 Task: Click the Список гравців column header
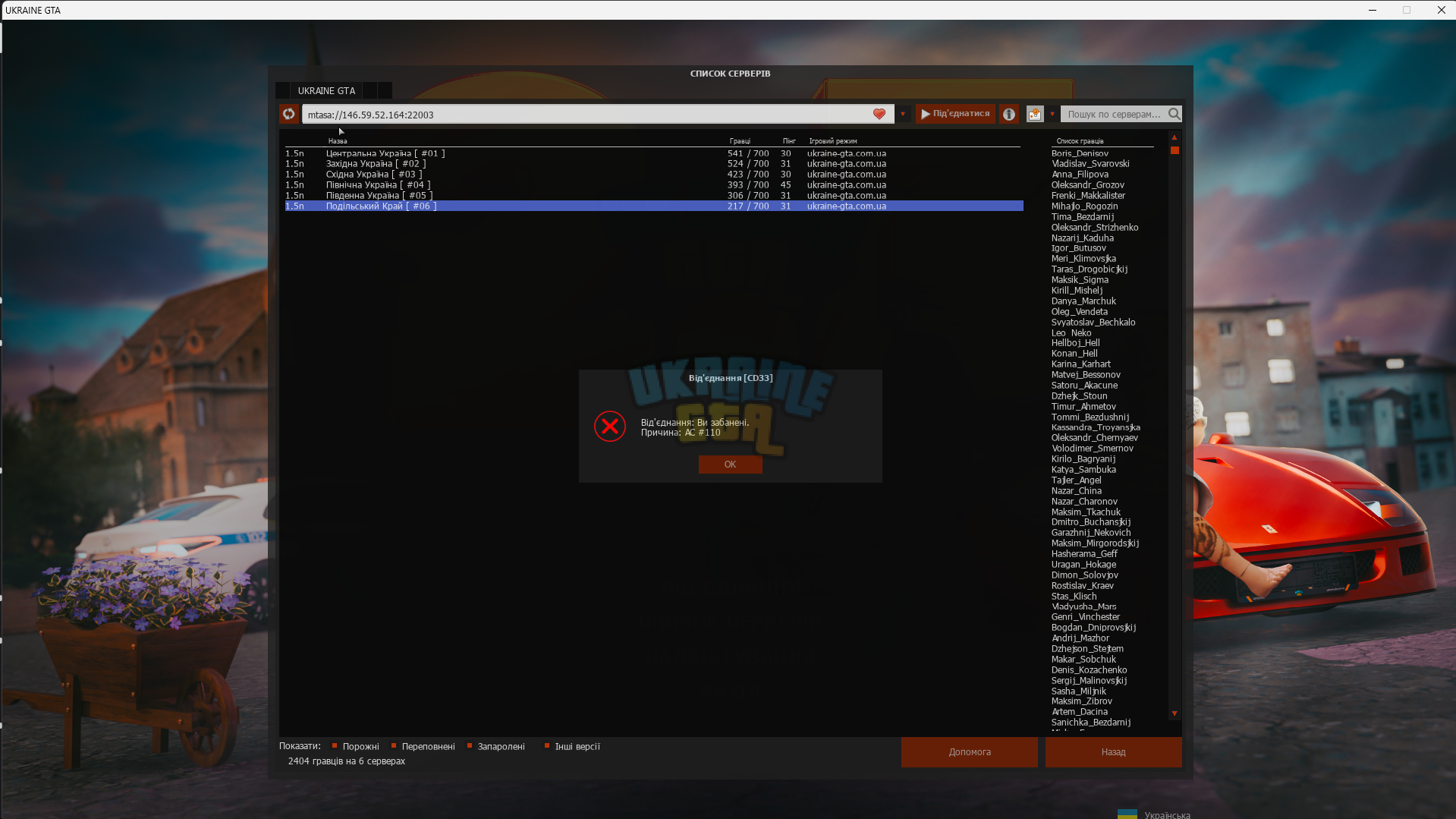point(1080,141)
